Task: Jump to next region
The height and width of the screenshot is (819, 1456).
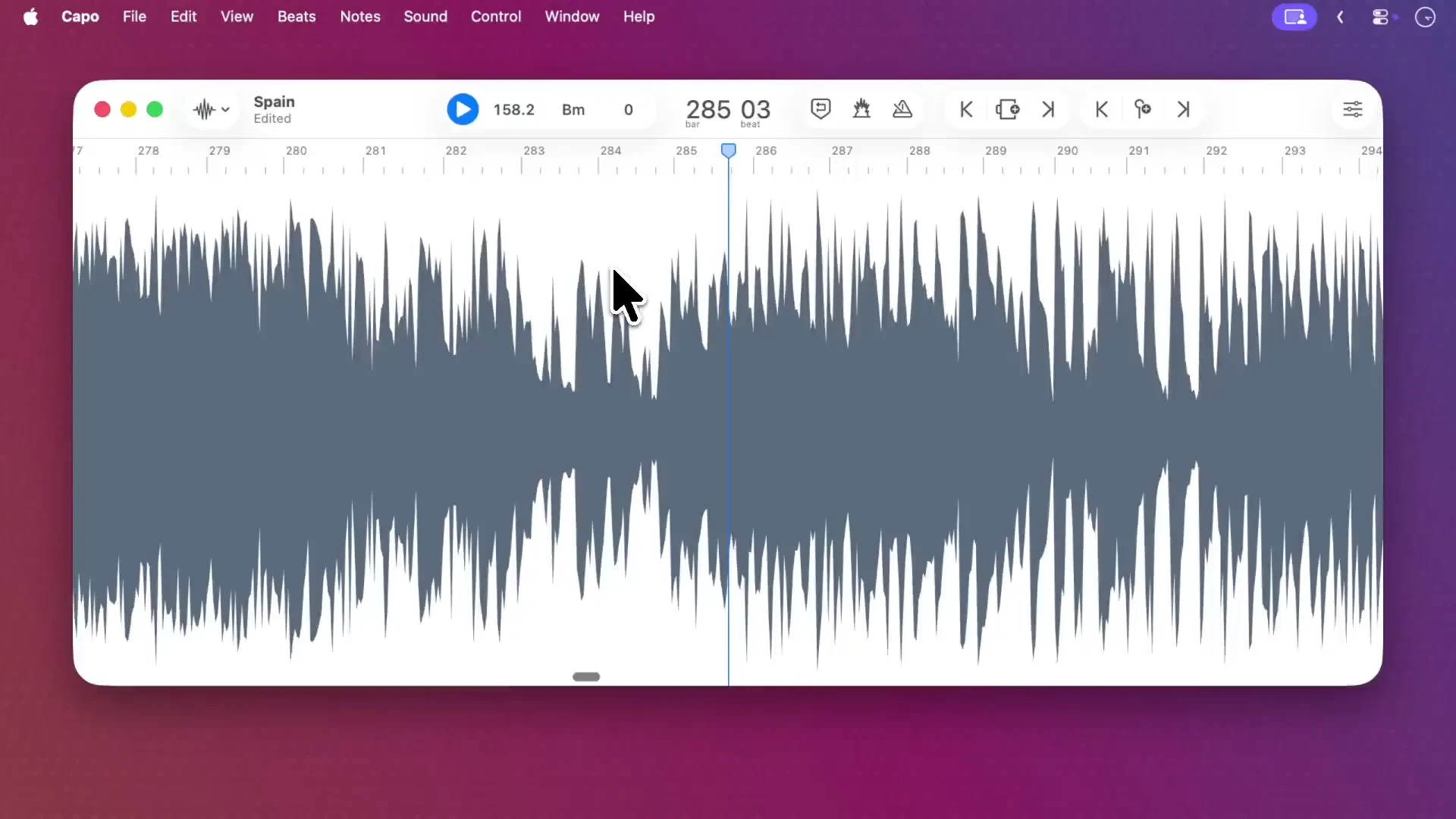Action: (x=1048, y=109)
